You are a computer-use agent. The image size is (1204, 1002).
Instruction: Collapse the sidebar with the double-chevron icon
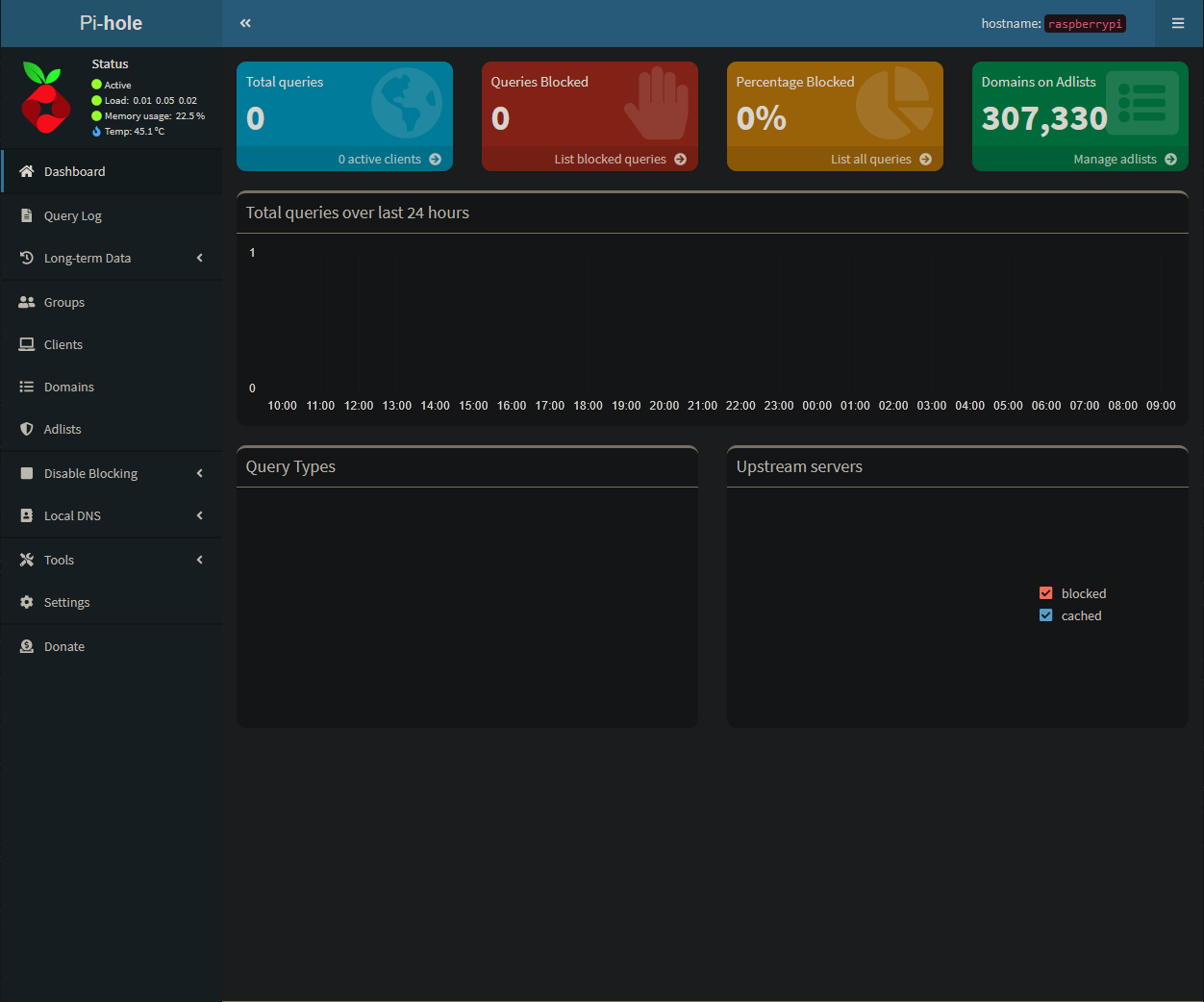[245, 22]
